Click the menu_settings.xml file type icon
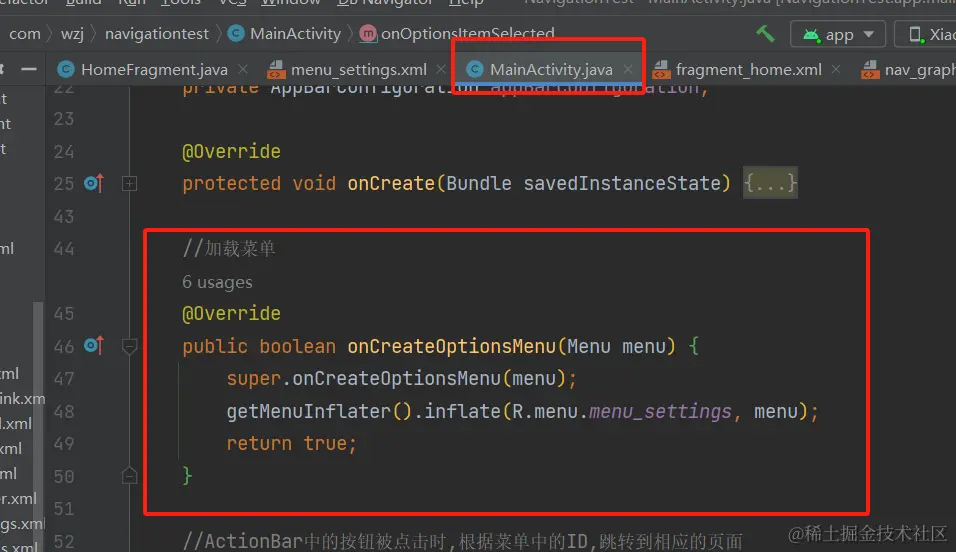Viewport: 956px width, 552px height. pyautogui.click(x=276, y=70)
